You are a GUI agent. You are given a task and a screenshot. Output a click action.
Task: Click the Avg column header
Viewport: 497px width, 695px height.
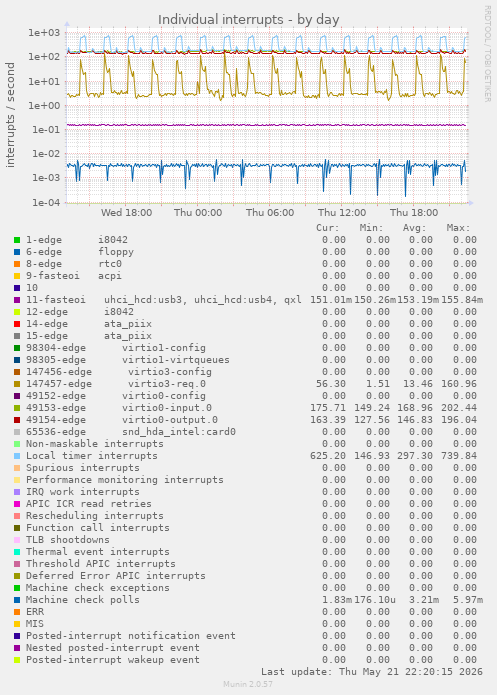[415, 228]
